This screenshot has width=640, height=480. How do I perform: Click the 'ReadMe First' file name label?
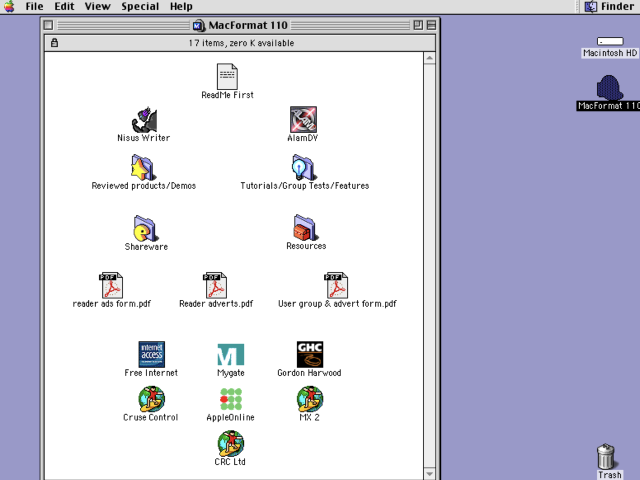[227, 95]
